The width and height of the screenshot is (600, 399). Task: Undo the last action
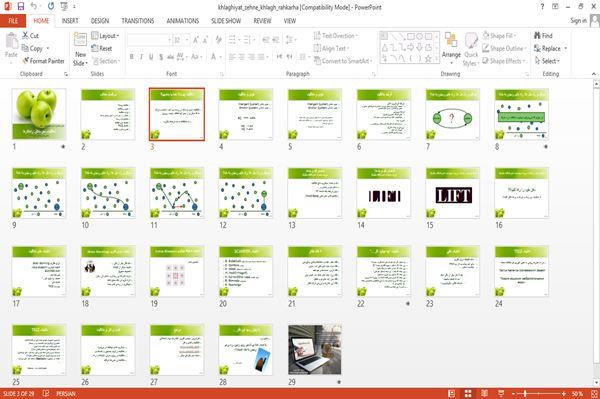34,7
